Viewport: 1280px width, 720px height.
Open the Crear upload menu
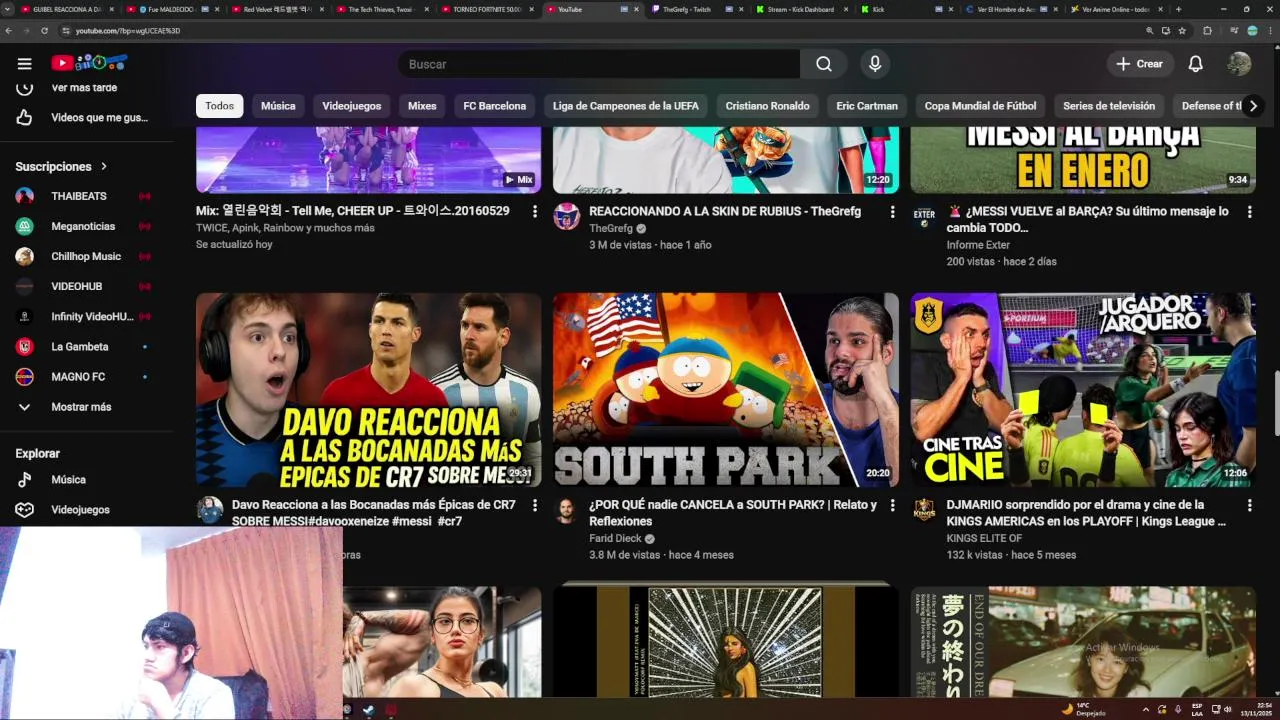(1140, 64)
